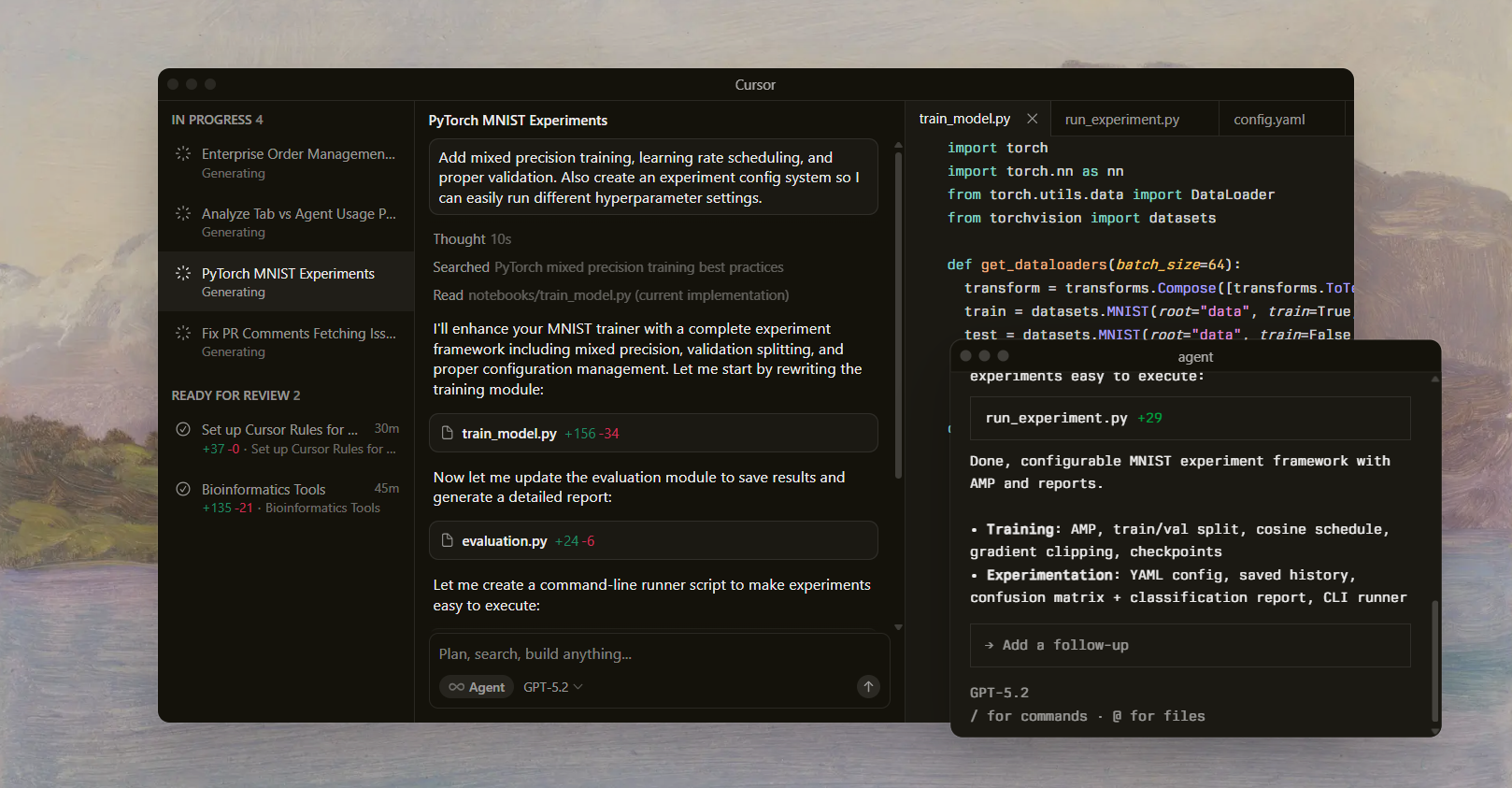Close the train_model.py tab
This screenshot has width=1512, height=788.
tap(1032, 119)
